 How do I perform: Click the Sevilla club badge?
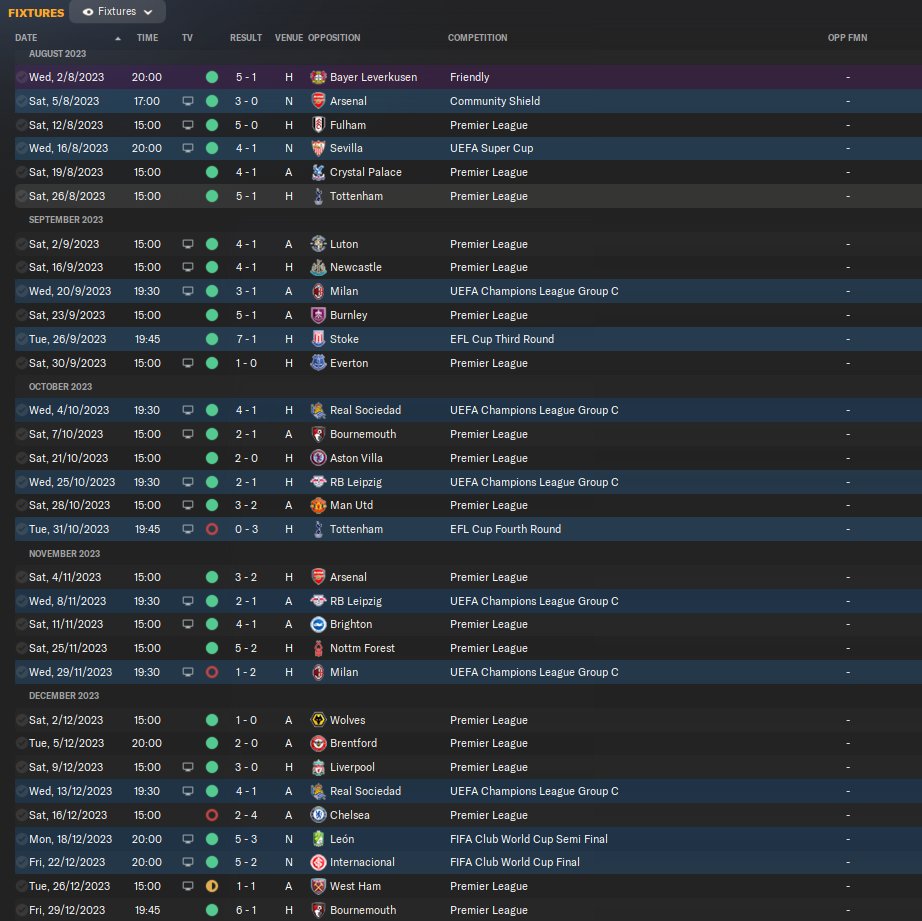click(318, 148)
